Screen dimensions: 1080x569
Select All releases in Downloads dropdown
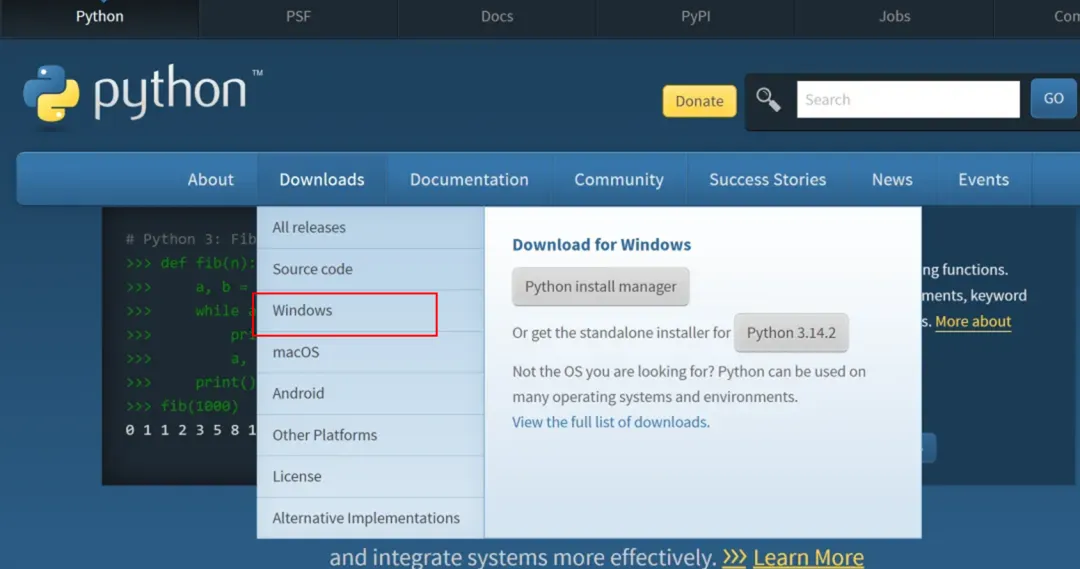371,227
